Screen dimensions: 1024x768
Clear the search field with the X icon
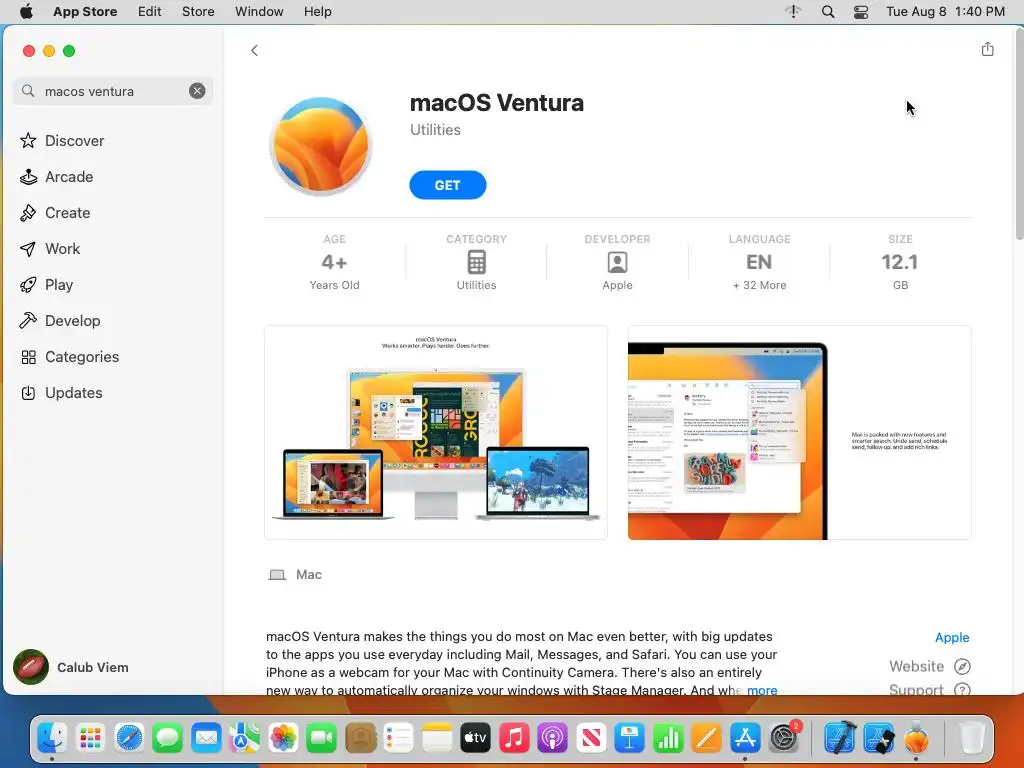click(197, 91)
